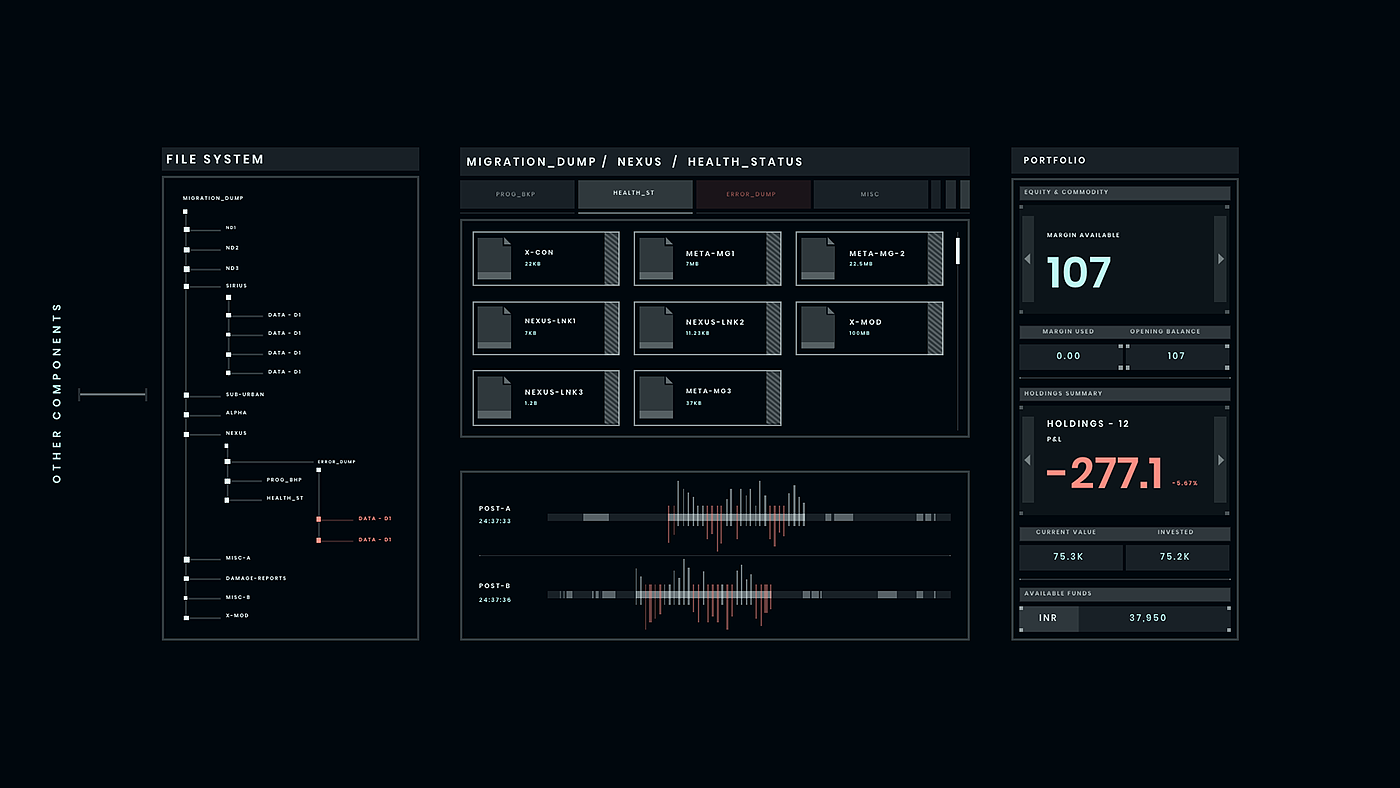Switch to the PROG_BKP tab
The height and width of the screenshot is (788, 1400).
click(517, 194)
